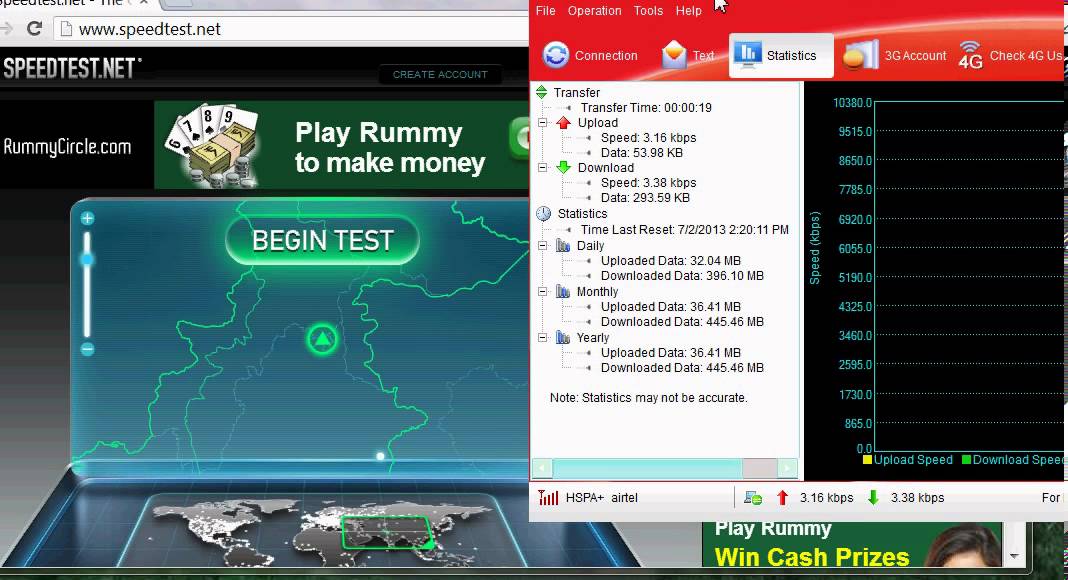Collapse the Upload tree node
Image resolution: width=1068 pixels, height=580 pixels.
tap(543, 123)
